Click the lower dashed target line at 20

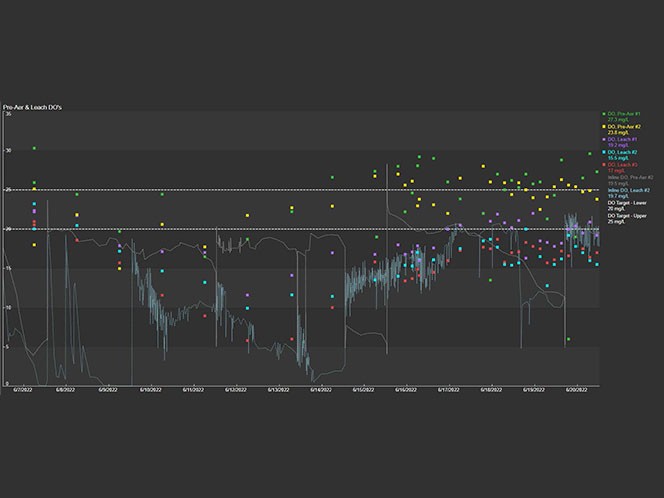pyautogui.click(x=300, y=229)
